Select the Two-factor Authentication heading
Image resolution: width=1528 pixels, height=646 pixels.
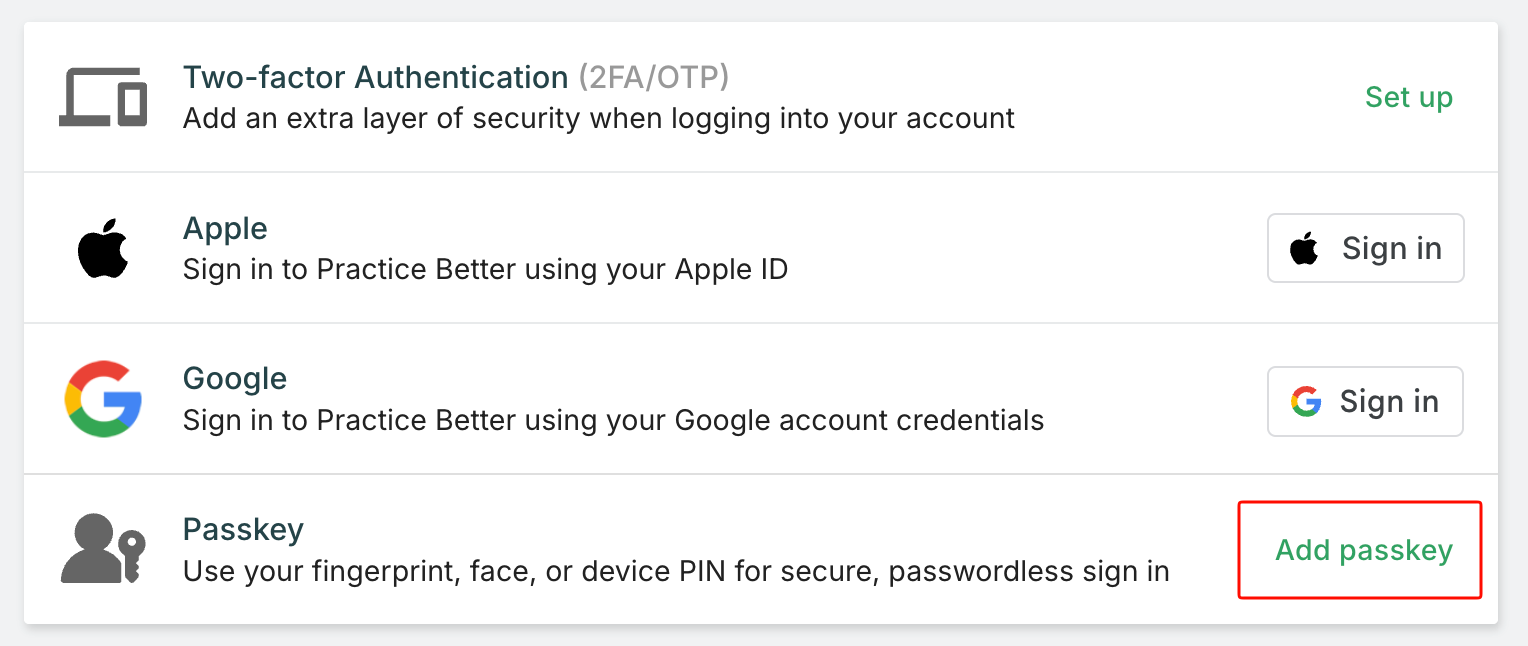(x=375, y=77)
